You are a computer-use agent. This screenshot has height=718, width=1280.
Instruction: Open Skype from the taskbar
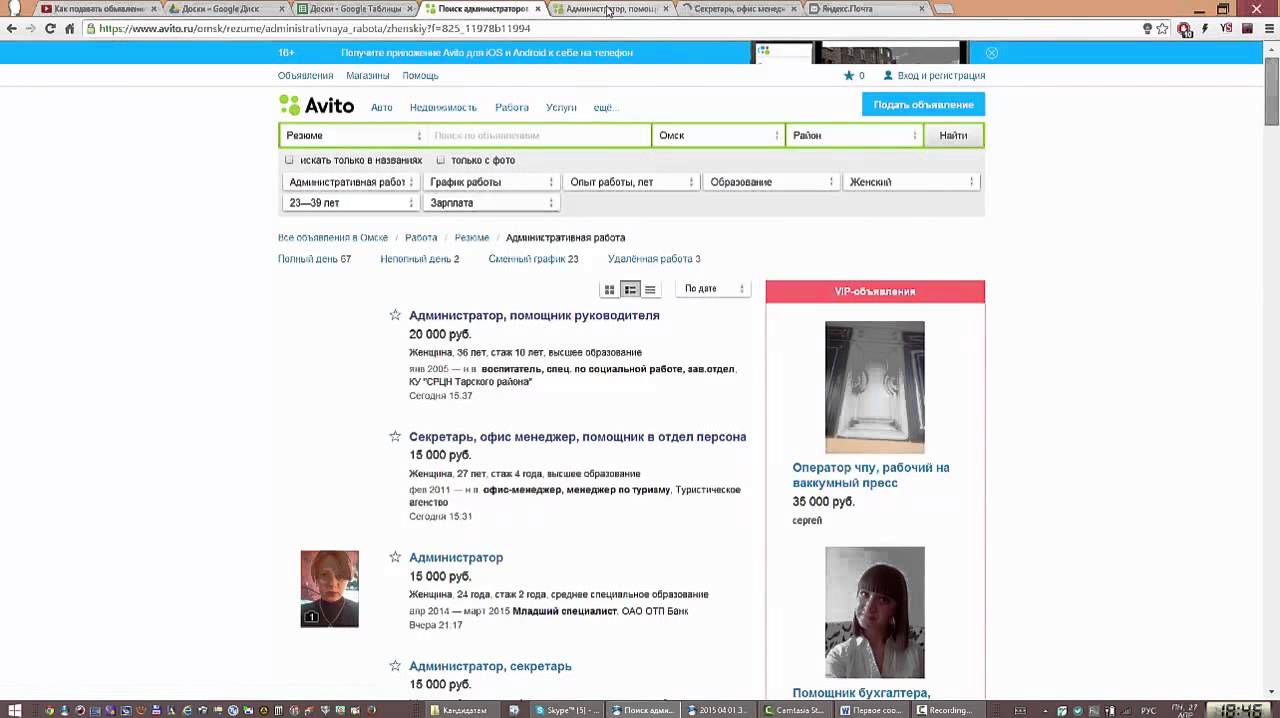(568, 710)
